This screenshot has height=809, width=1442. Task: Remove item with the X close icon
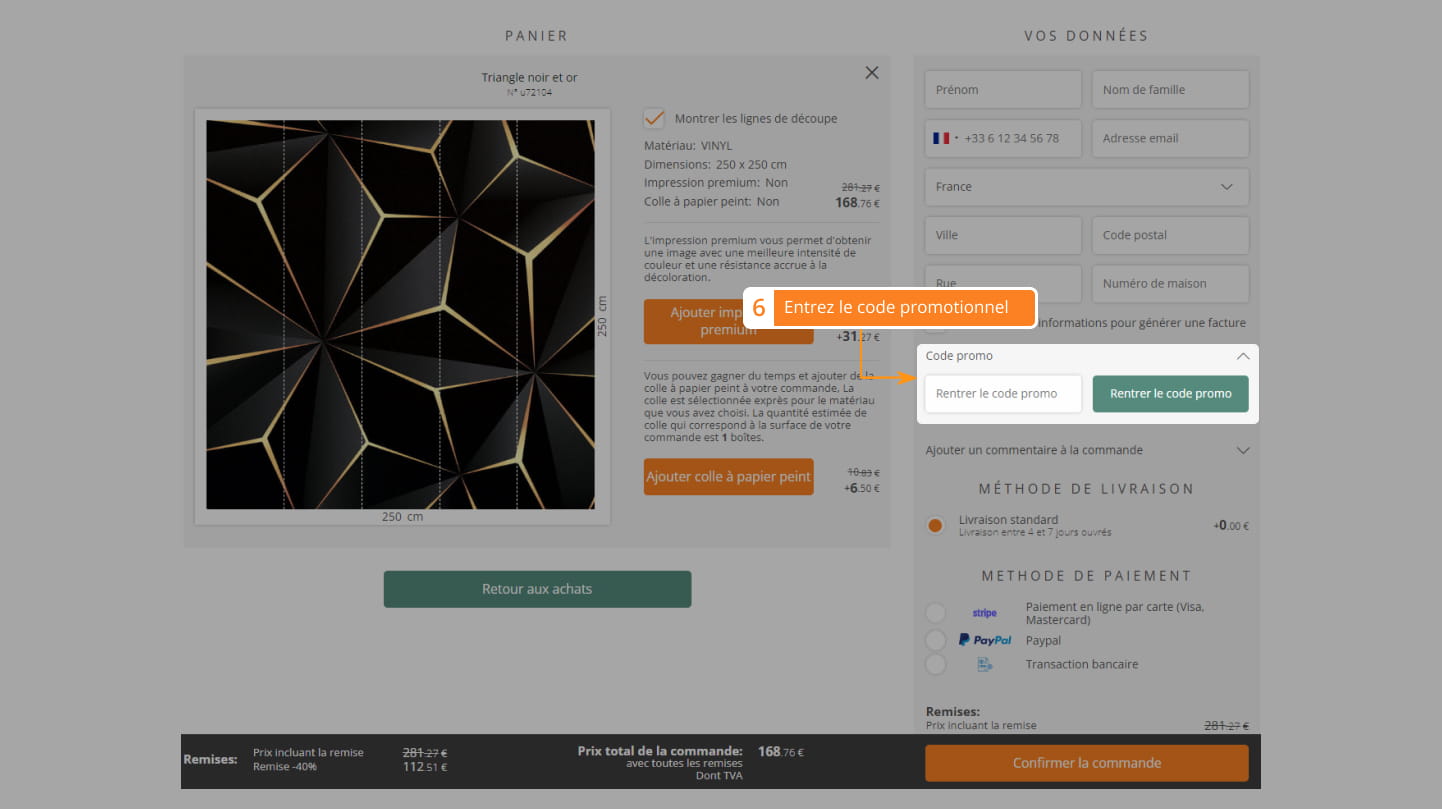871,73
